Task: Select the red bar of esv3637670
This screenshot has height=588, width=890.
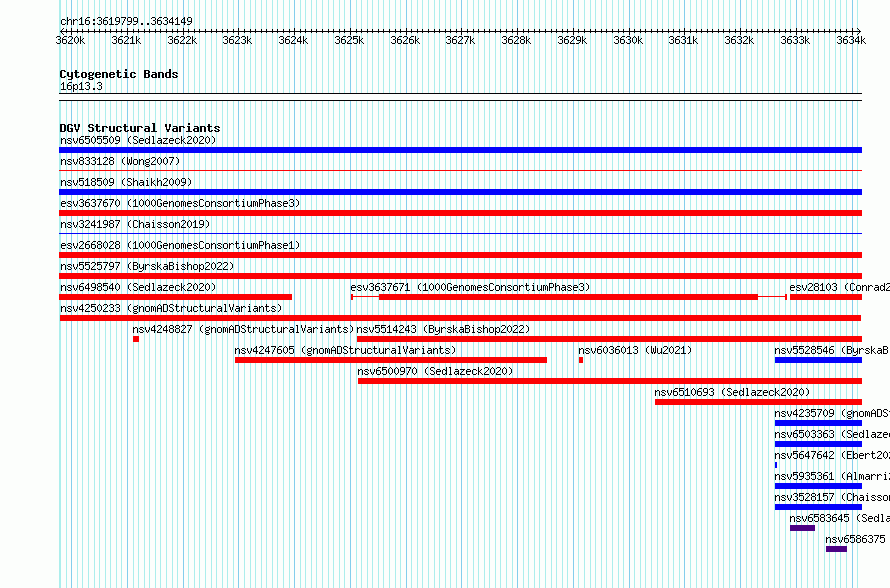Action: point(460,213)
